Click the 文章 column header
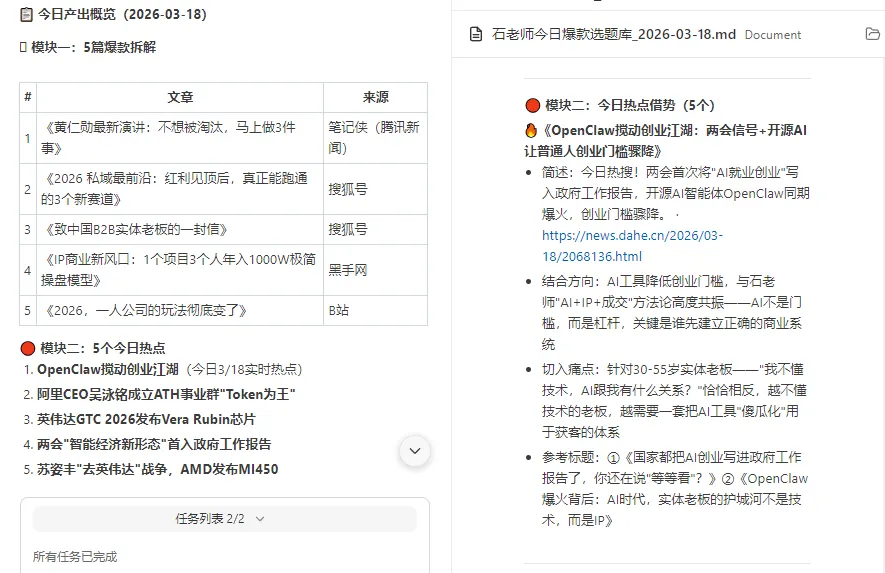Image resolution: width=885 pixels, height=573 pixels. pyautogui.click(x=180, y=98)
